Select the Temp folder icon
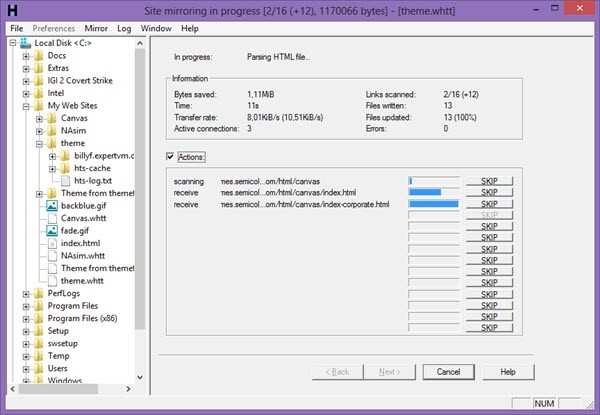 click(x=39, y=356)
